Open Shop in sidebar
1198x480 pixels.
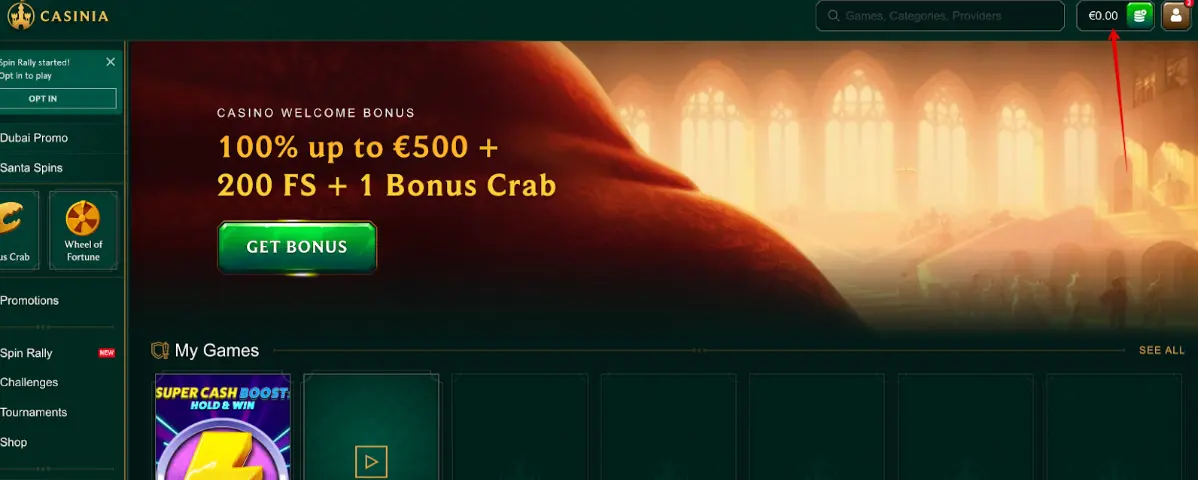coord(14,443)
